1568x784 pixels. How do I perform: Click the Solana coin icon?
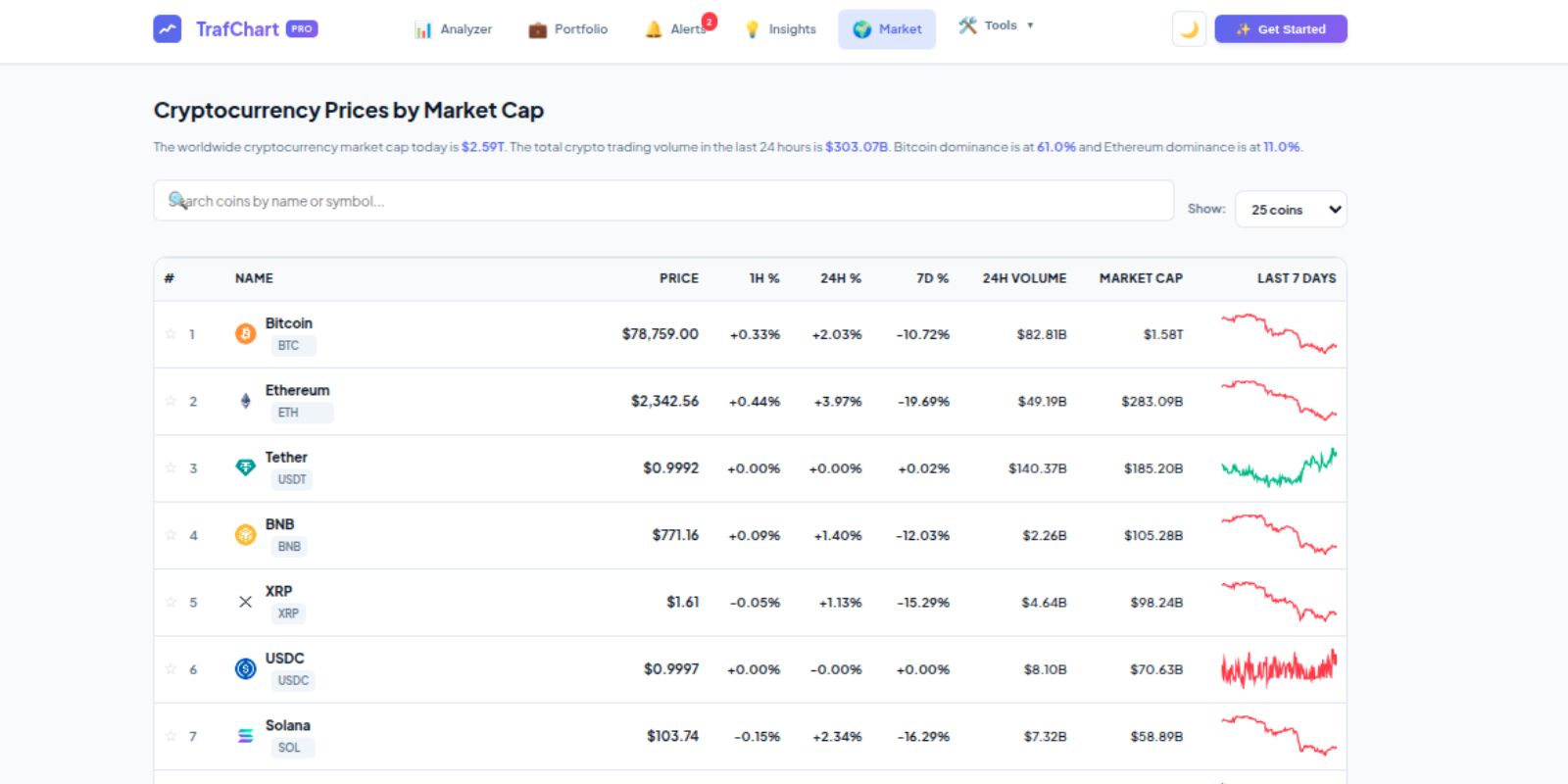click(x=245, y=736)
